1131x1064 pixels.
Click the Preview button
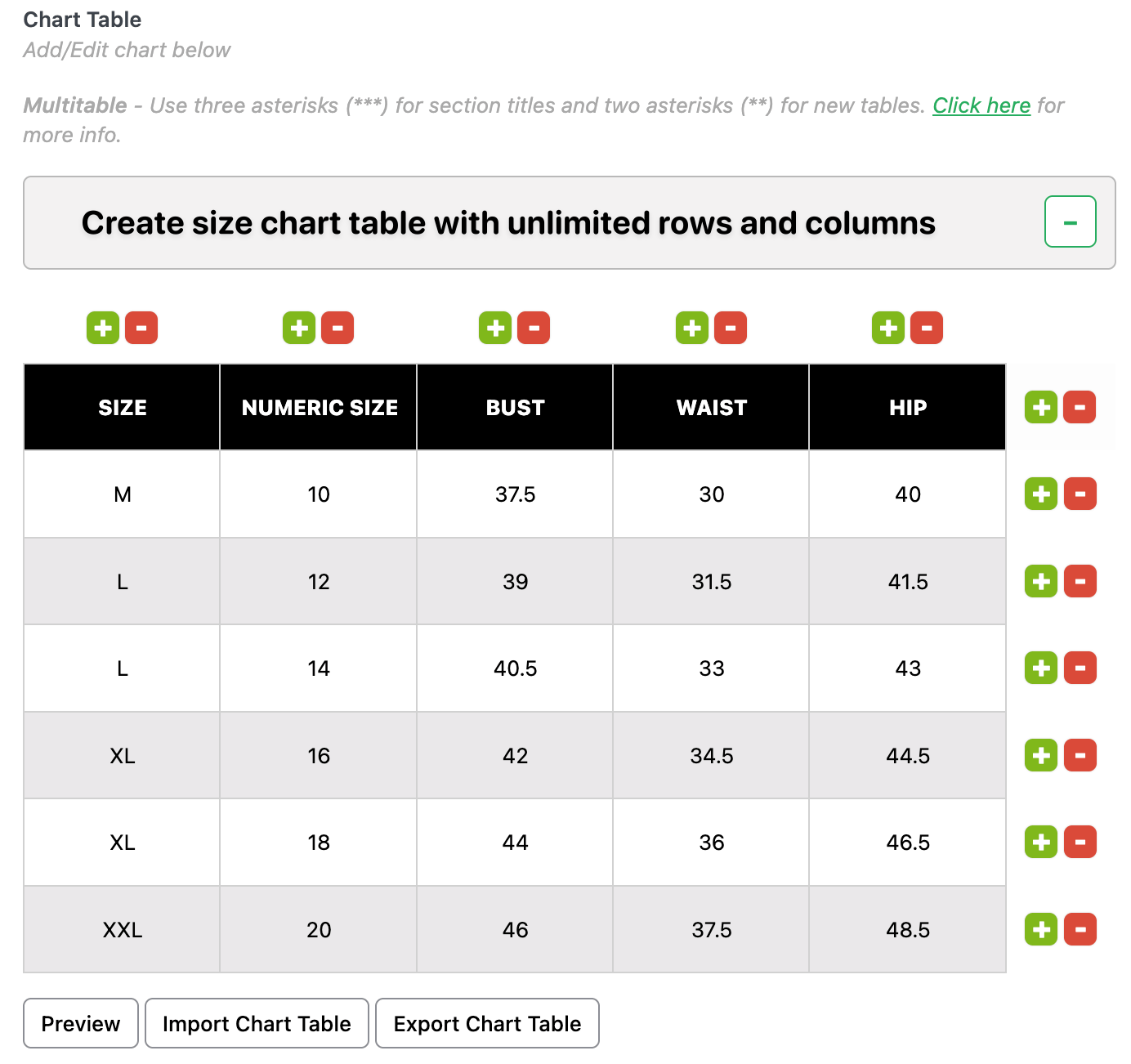80,1023
